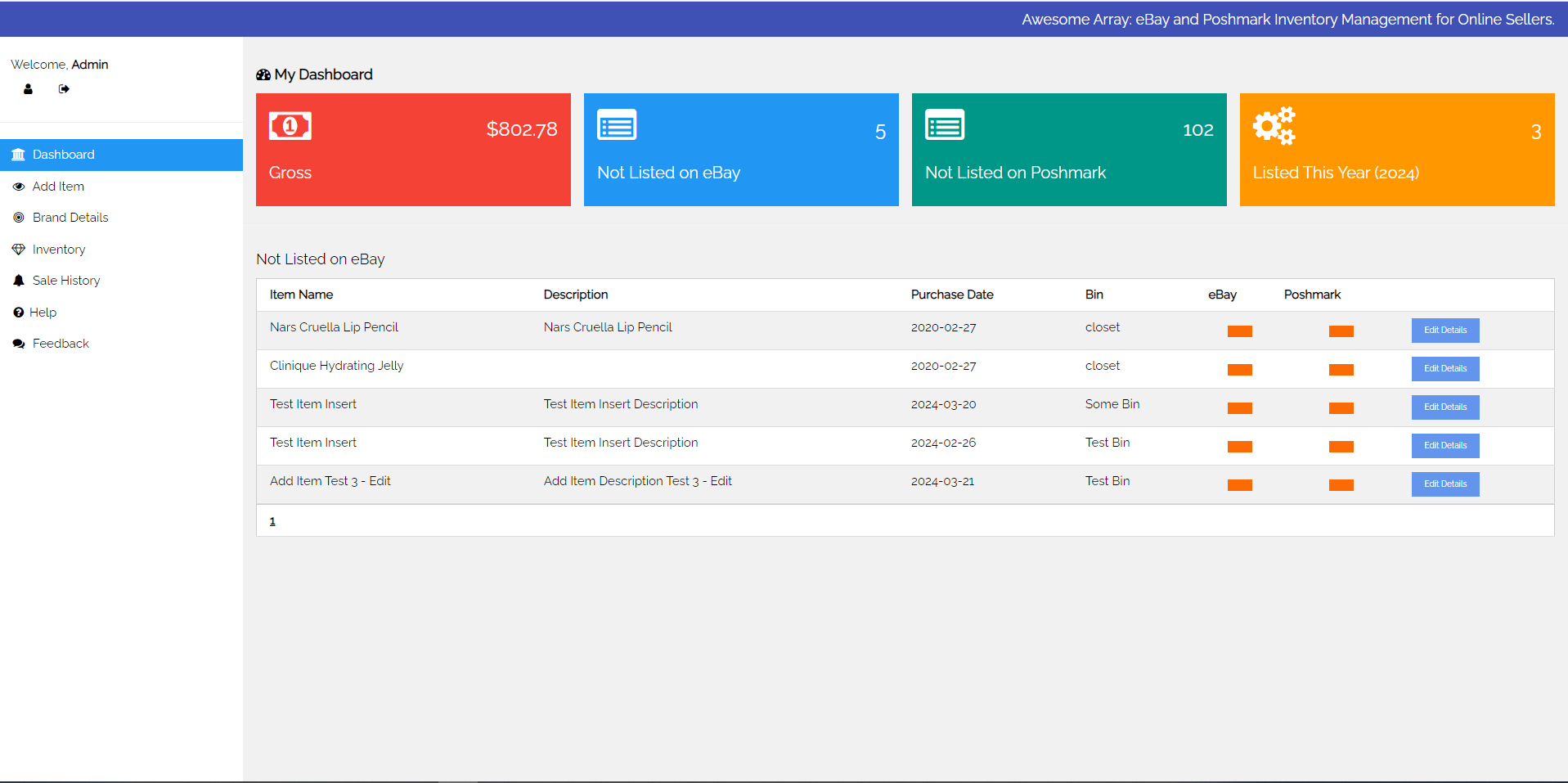The image size is (1568, 783).
Task: Click Edit Details for item dated 2024-02-26
Action: (x=1445, y=446)
